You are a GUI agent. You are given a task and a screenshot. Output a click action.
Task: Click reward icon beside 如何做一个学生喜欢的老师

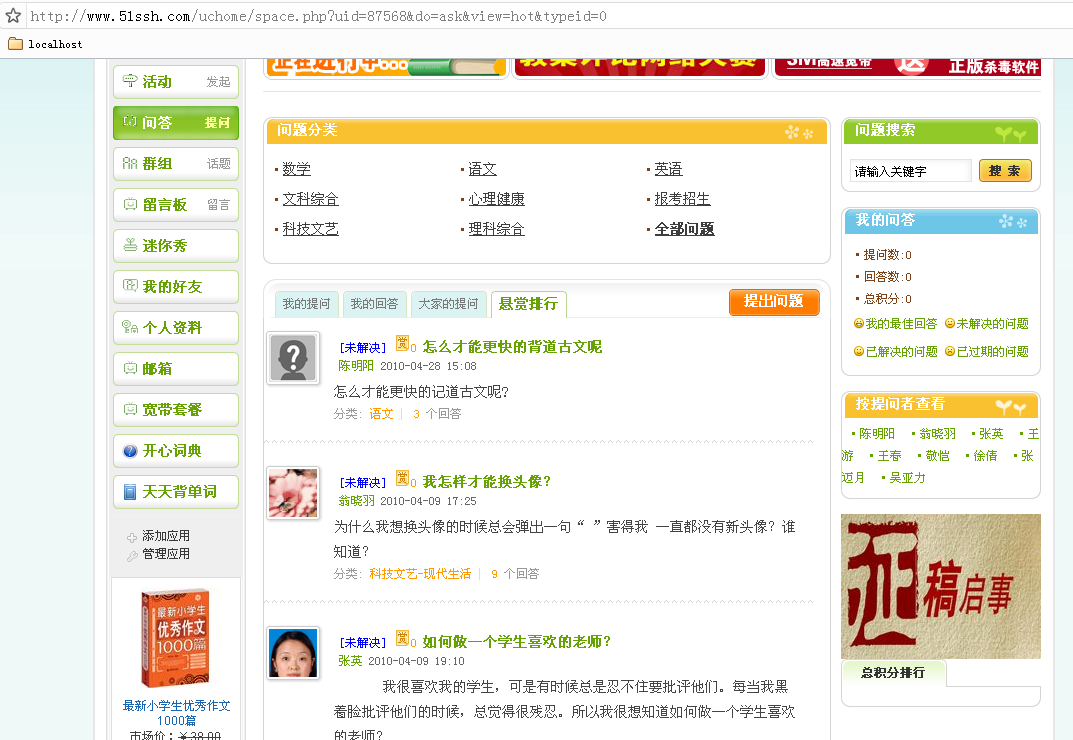coord(402,638)
